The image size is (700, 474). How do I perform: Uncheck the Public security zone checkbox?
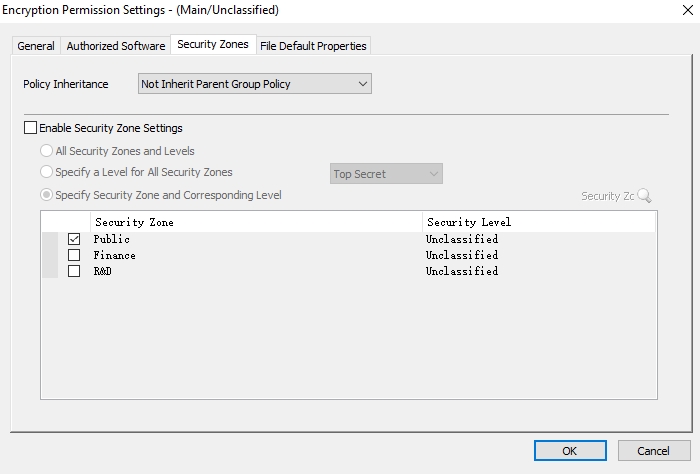tap(74, 239)
